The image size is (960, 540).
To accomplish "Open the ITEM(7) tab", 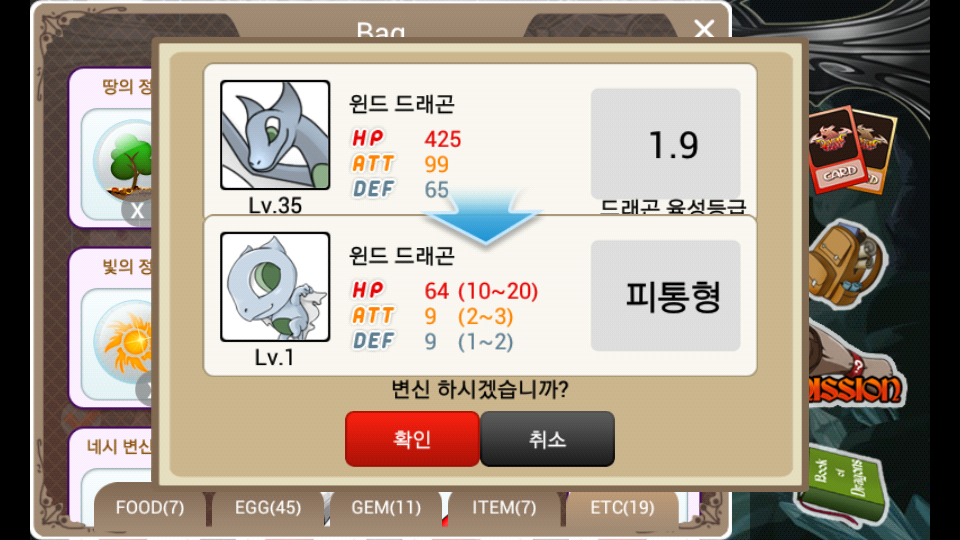I will pos(504,508).
